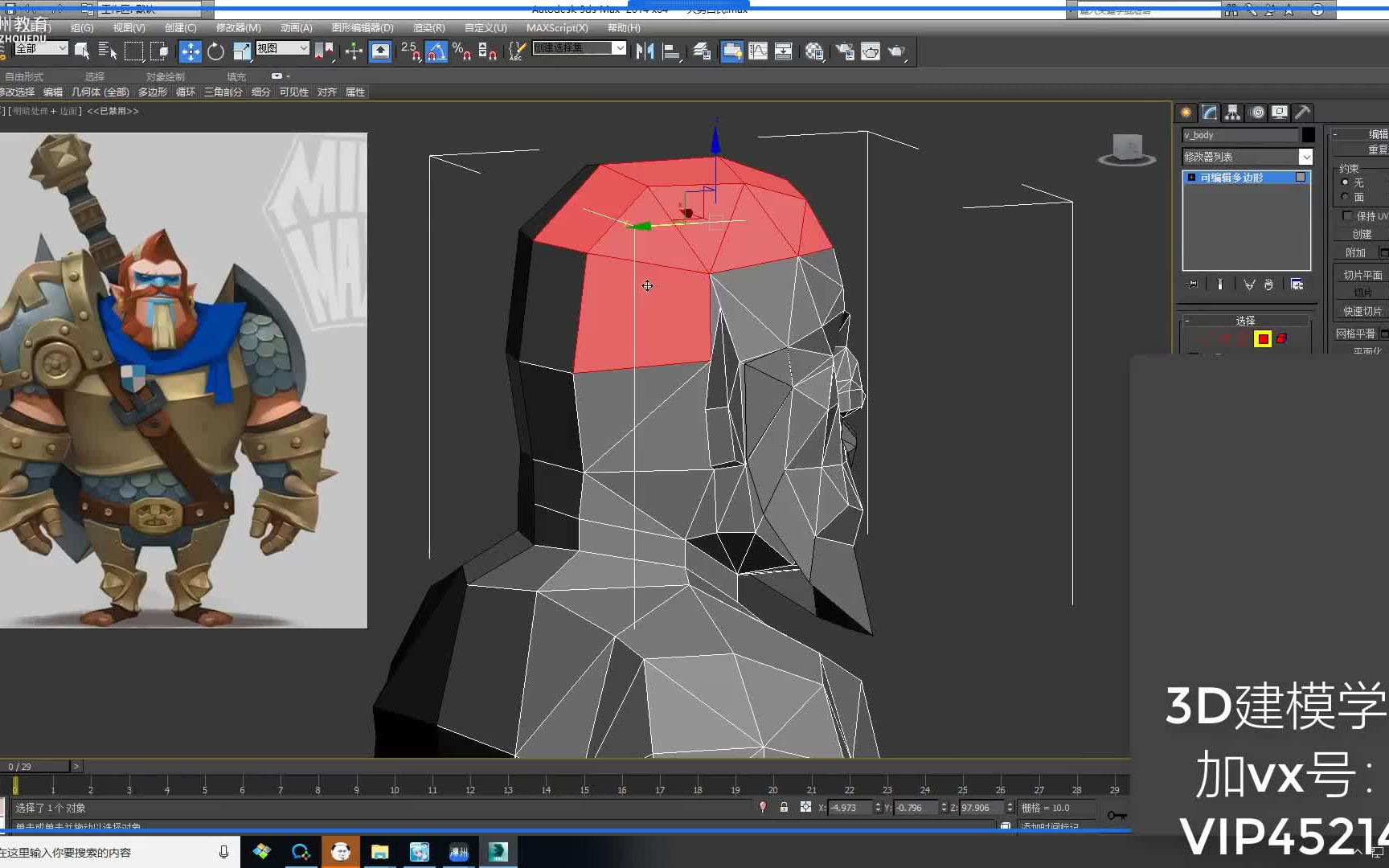Enable 保持 UV checkbox

(x=1348, y=216)
